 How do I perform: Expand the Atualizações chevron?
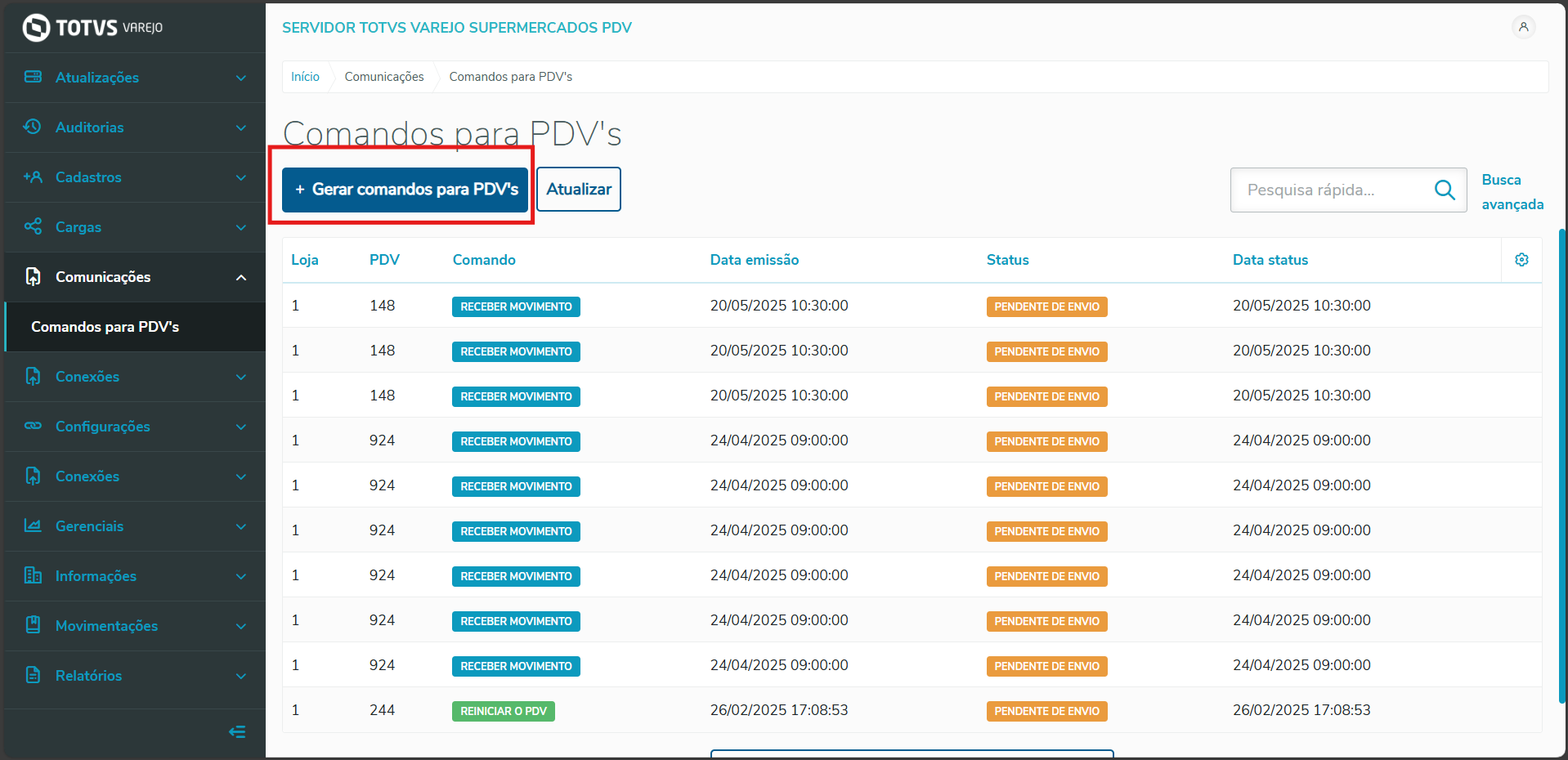[x=241, y=78]
